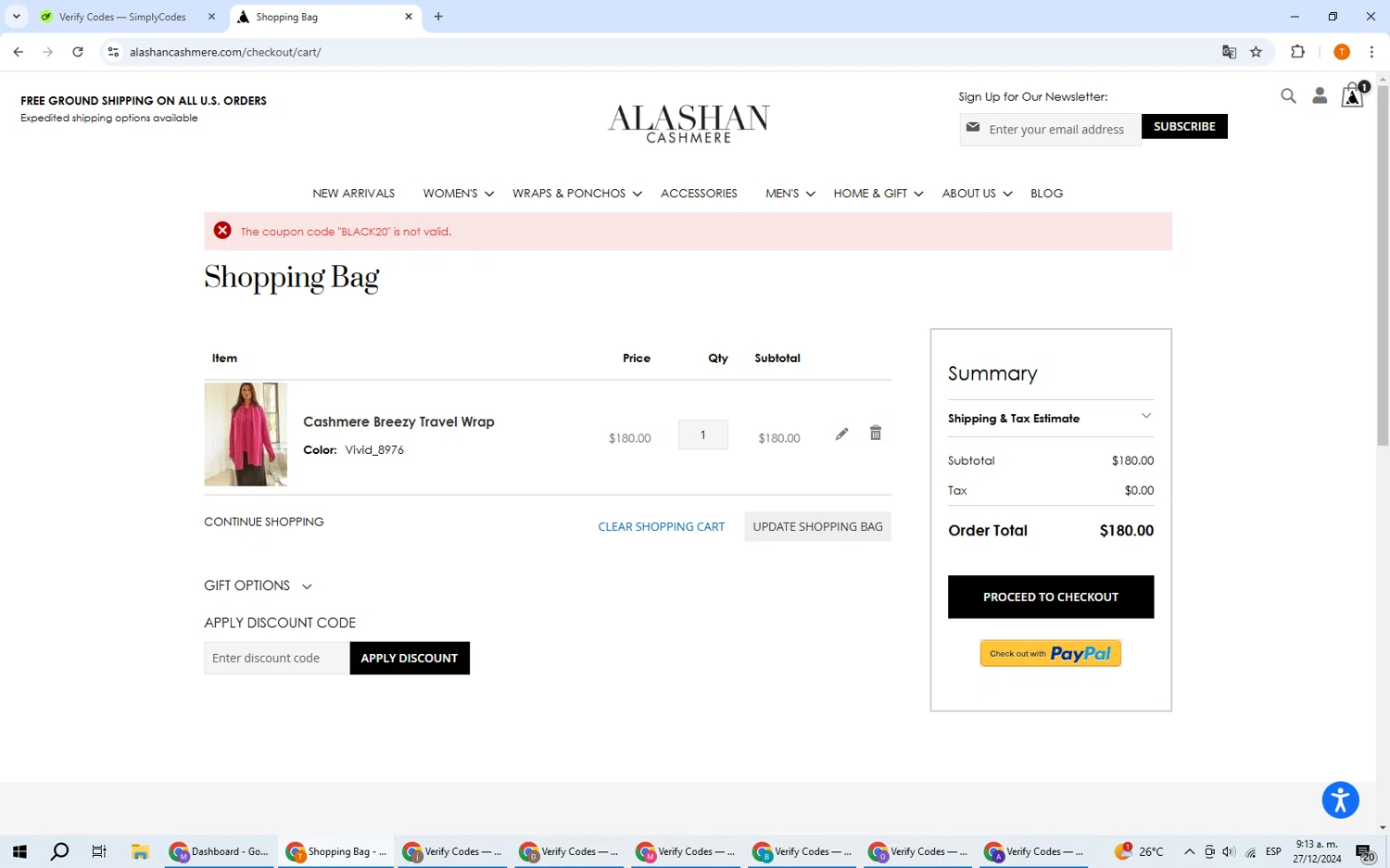Screen dimensions: 1390x868
Task: Click Apply Discount button
Action: click(x=409, y=658)
